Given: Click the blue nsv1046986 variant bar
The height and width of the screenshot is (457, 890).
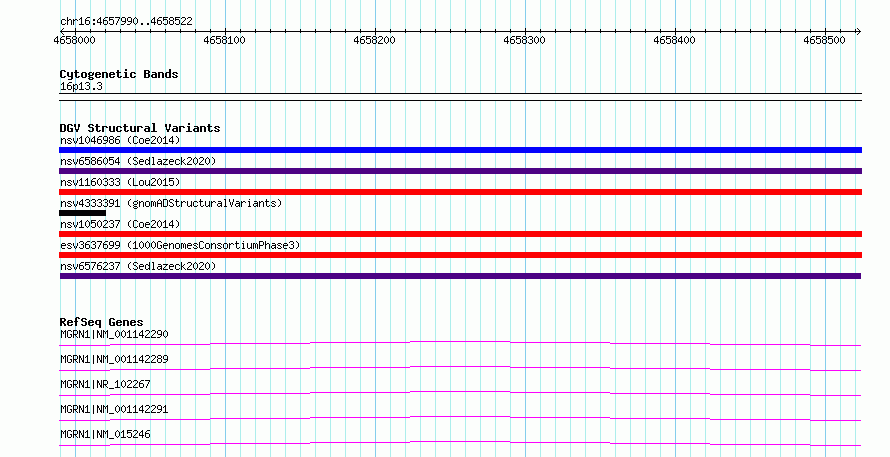Looking at the screenshot, I should tap(460, 150).
